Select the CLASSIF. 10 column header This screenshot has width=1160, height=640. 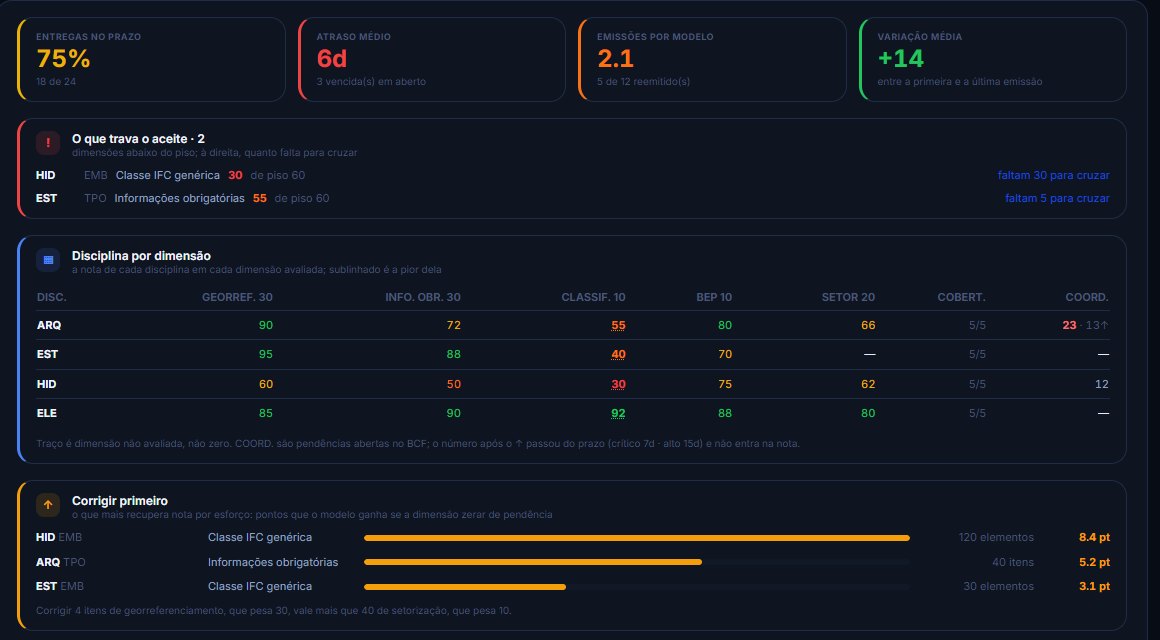(593, 297)
